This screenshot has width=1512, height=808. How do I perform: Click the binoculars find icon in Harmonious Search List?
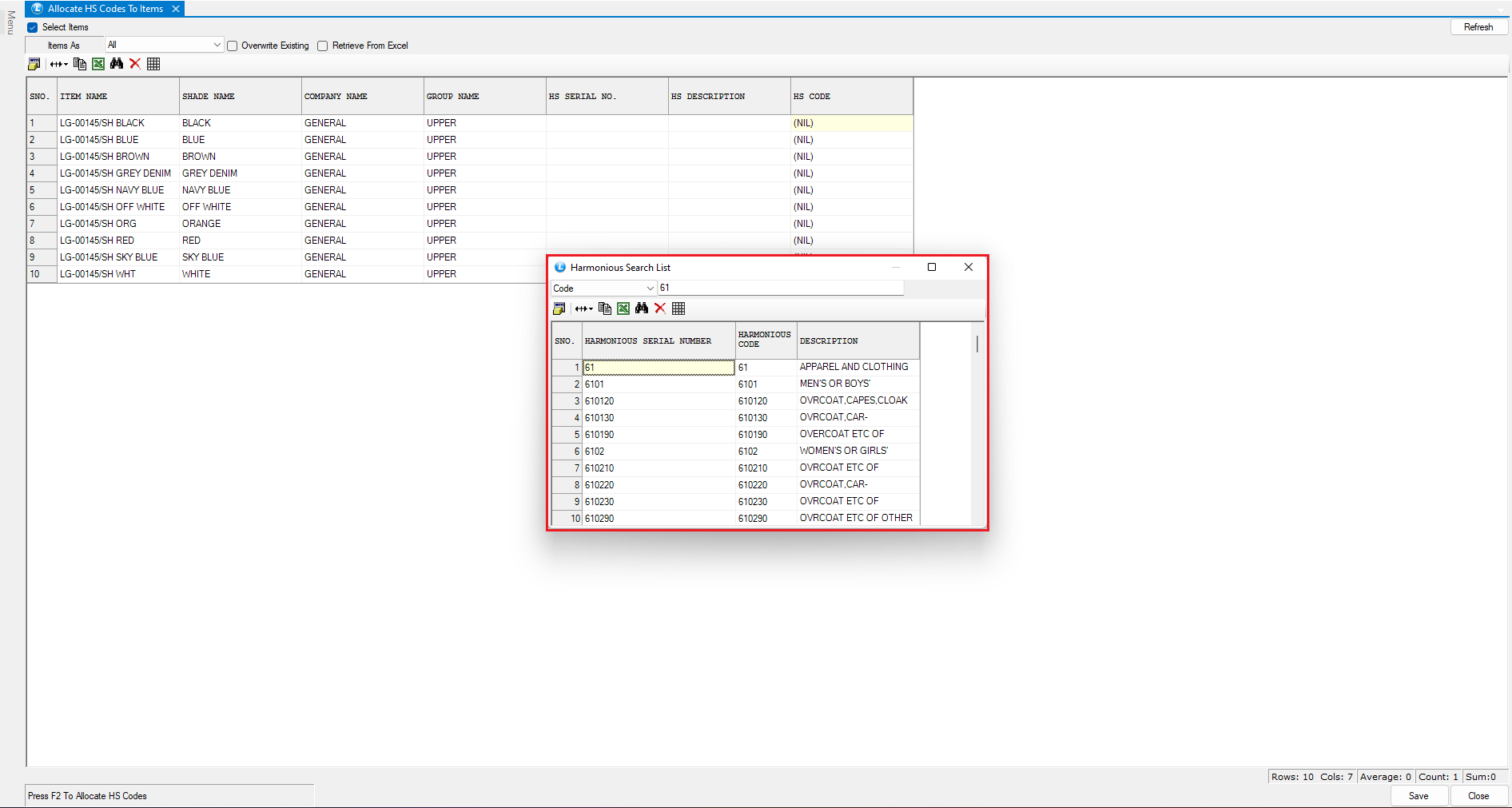point(642,308)
